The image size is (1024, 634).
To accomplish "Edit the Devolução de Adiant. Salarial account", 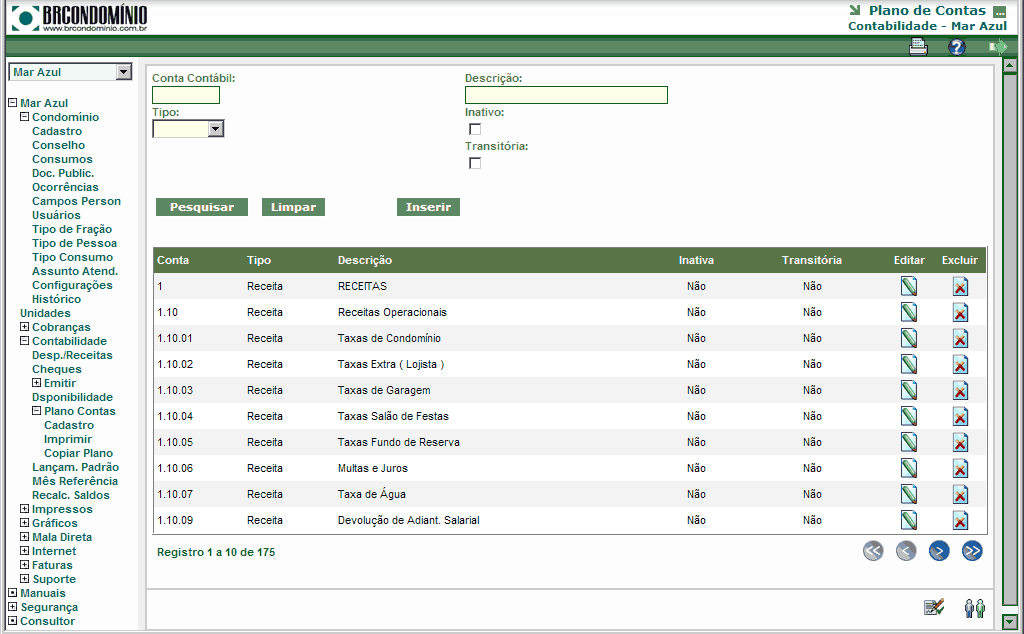I will click(x=909, y=520).
